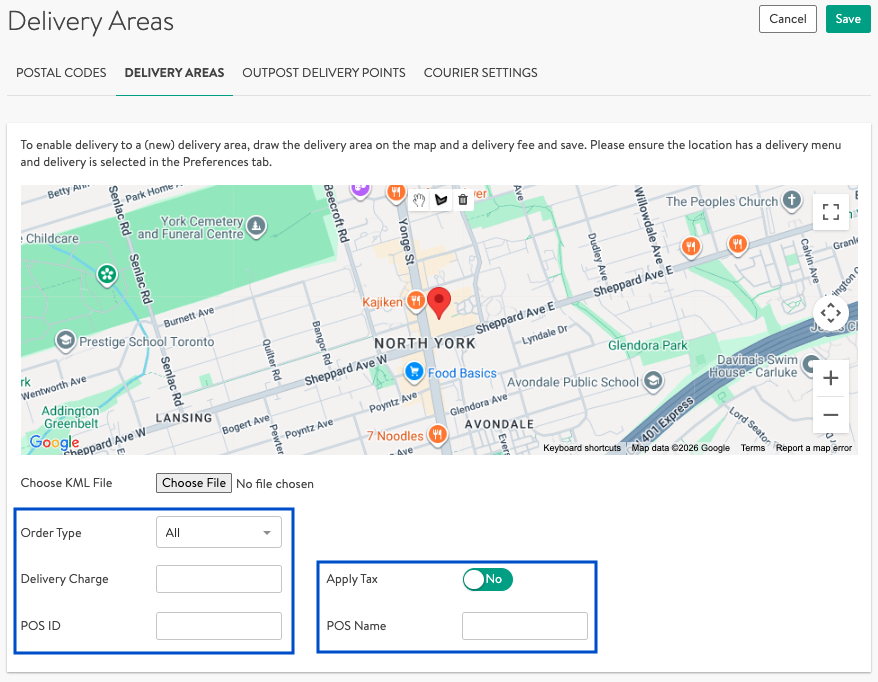Open map camera controls
This screenshot has height=682, width=878.
tap(830, 314)
